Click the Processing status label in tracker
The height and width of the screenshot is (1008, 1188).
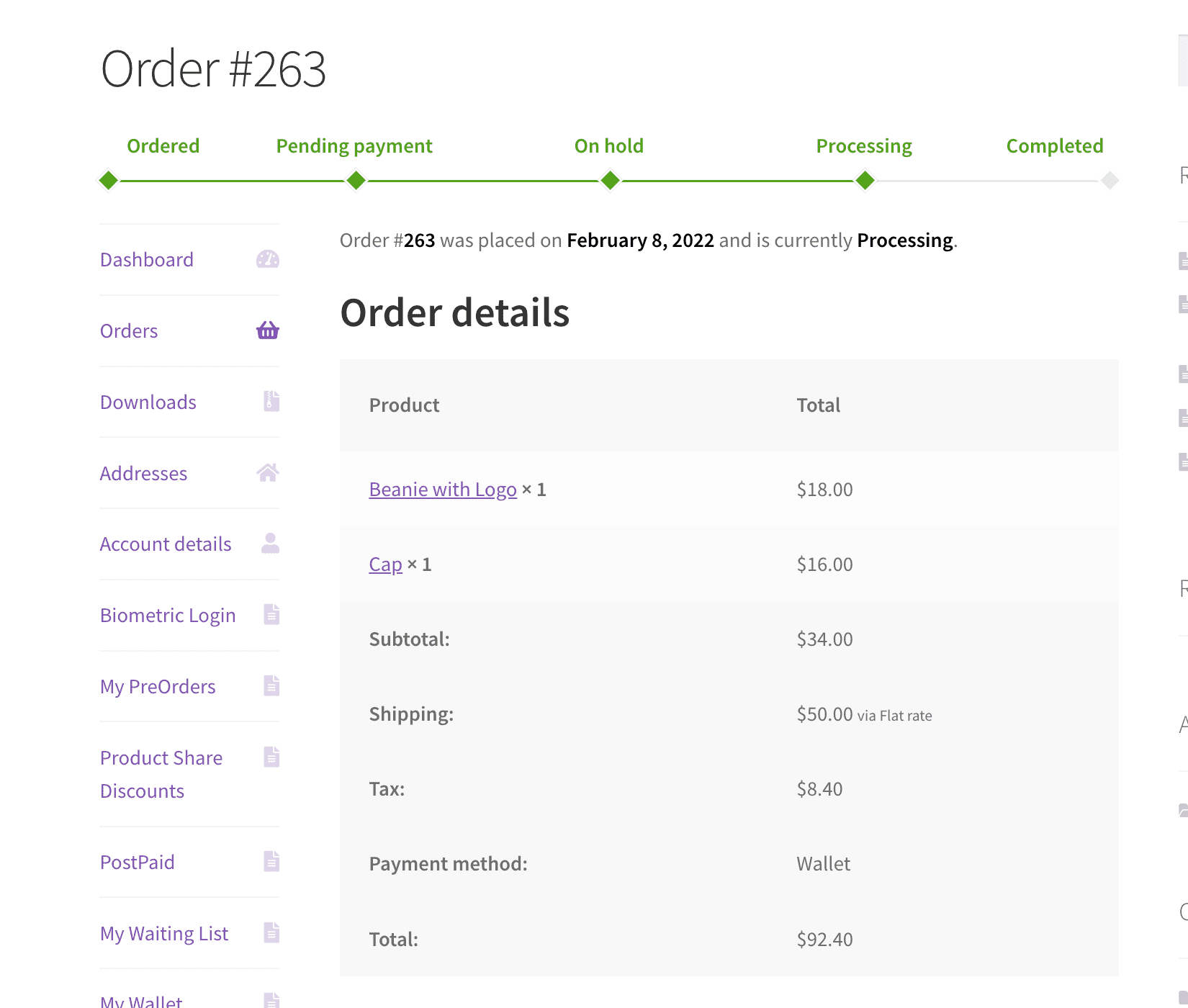(x=864, y=146)
